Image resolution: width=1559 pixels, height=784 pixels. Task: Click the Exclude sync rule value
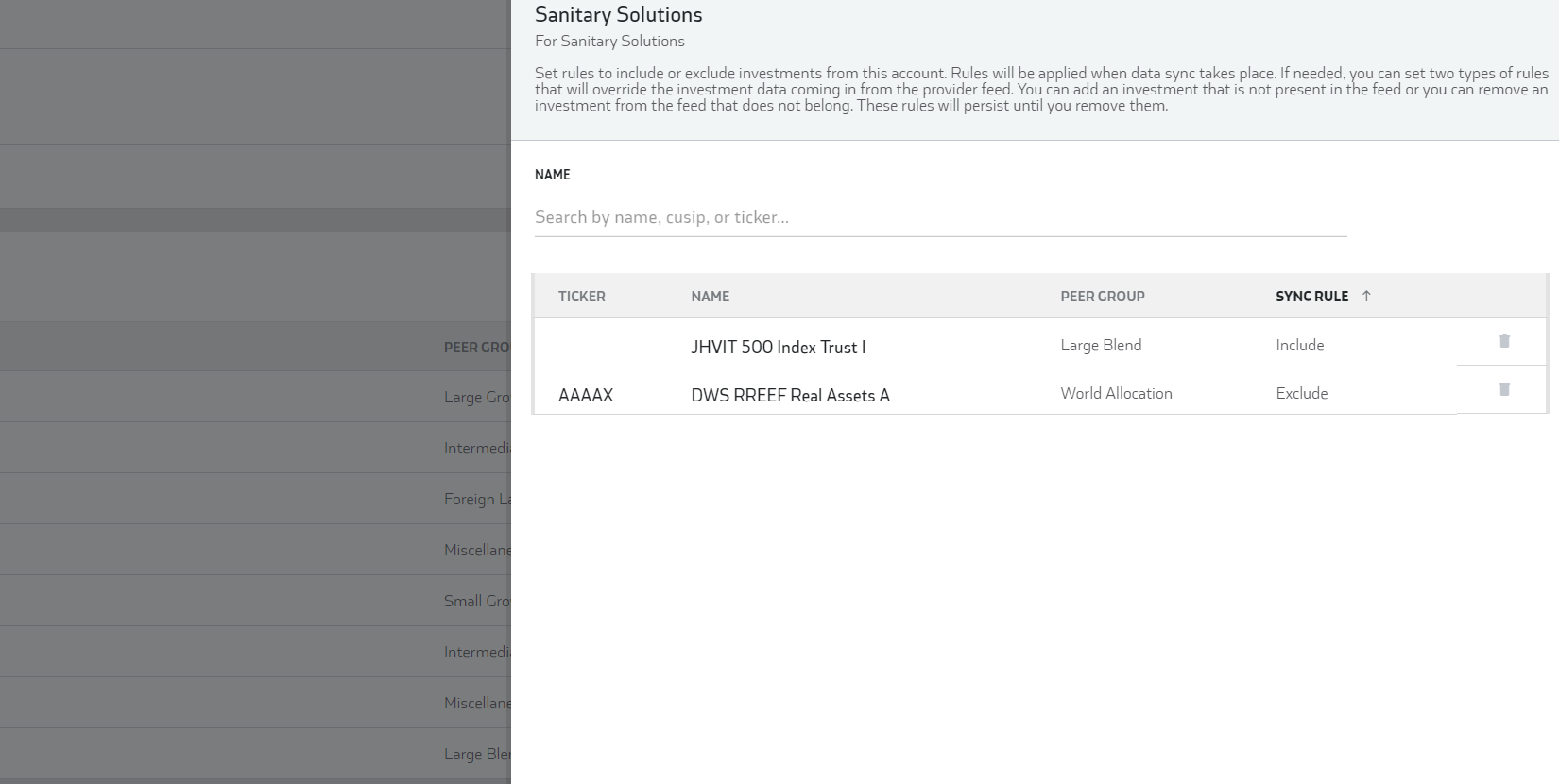click(x=1301, y=394)
